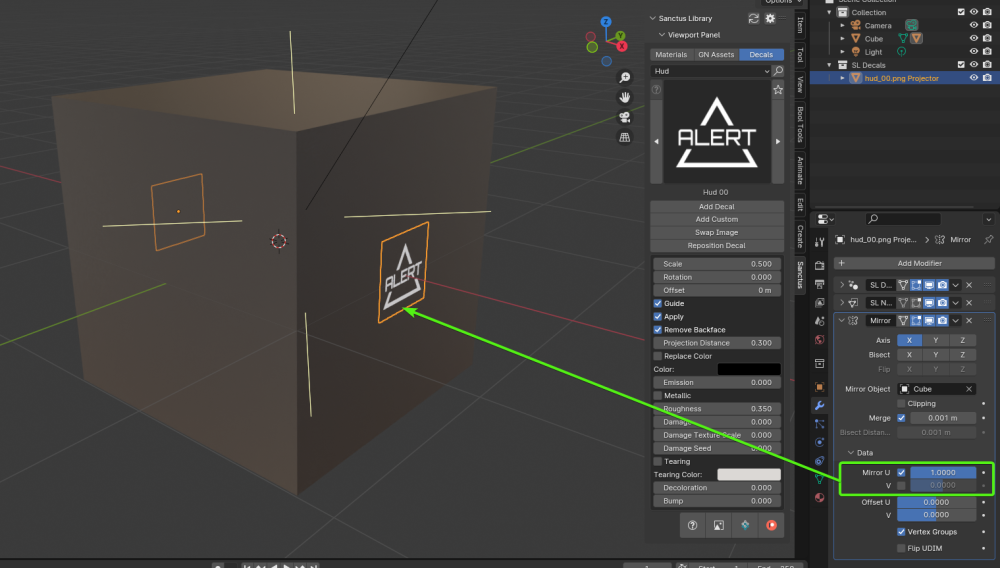Toggle the Guide checkbox

[658, 303]
